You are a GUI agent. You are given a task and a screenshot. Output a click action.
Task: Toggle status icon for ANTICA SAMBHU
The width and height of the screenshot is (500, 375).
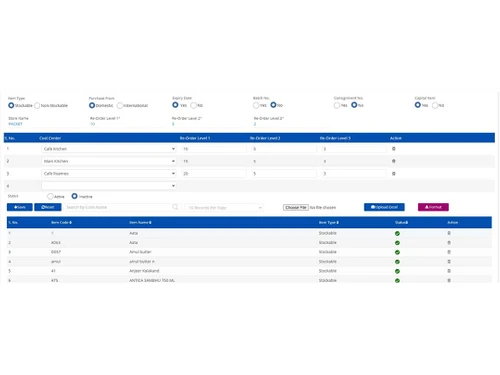tap(397, 281)
